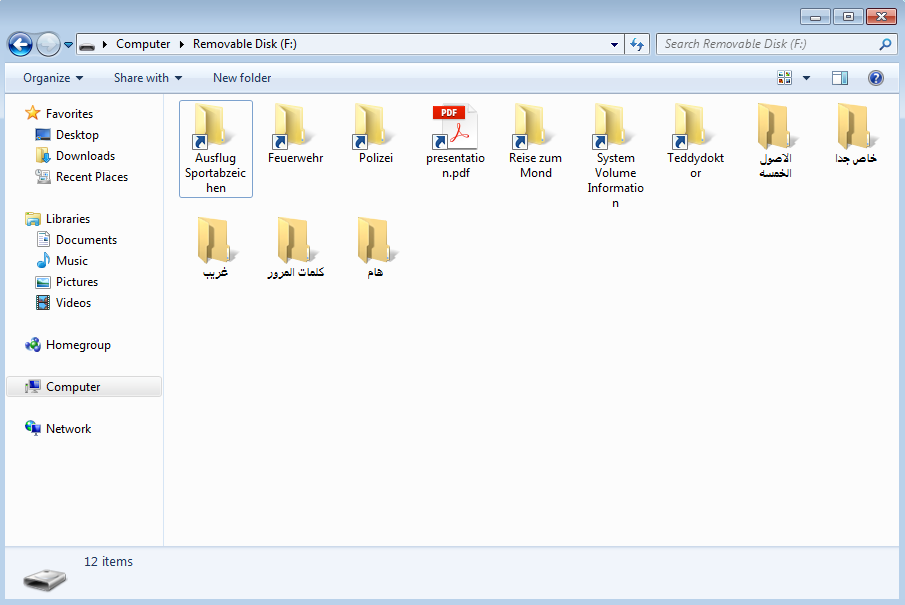Select Pictures under Libraries
The image size is (905, 605).
[76, 282]
